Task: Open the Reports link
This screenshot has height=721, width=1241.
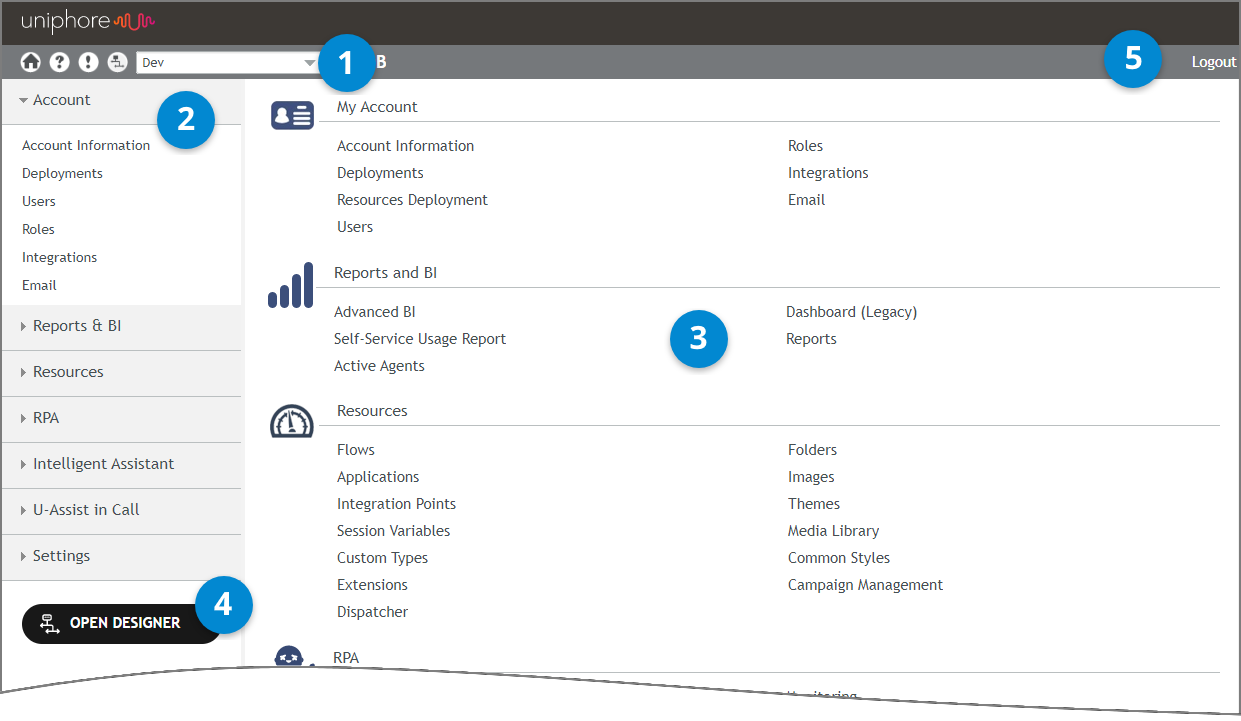Action: point(811,339)
